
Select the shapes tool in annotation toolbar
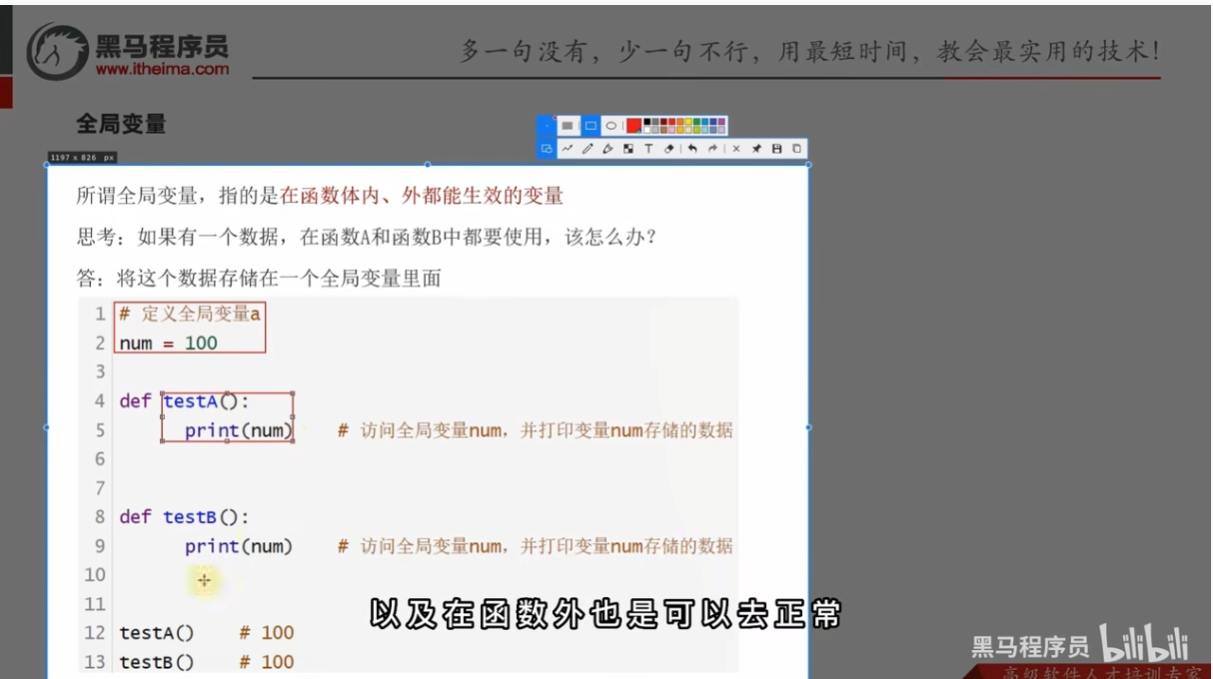point(547,148)
